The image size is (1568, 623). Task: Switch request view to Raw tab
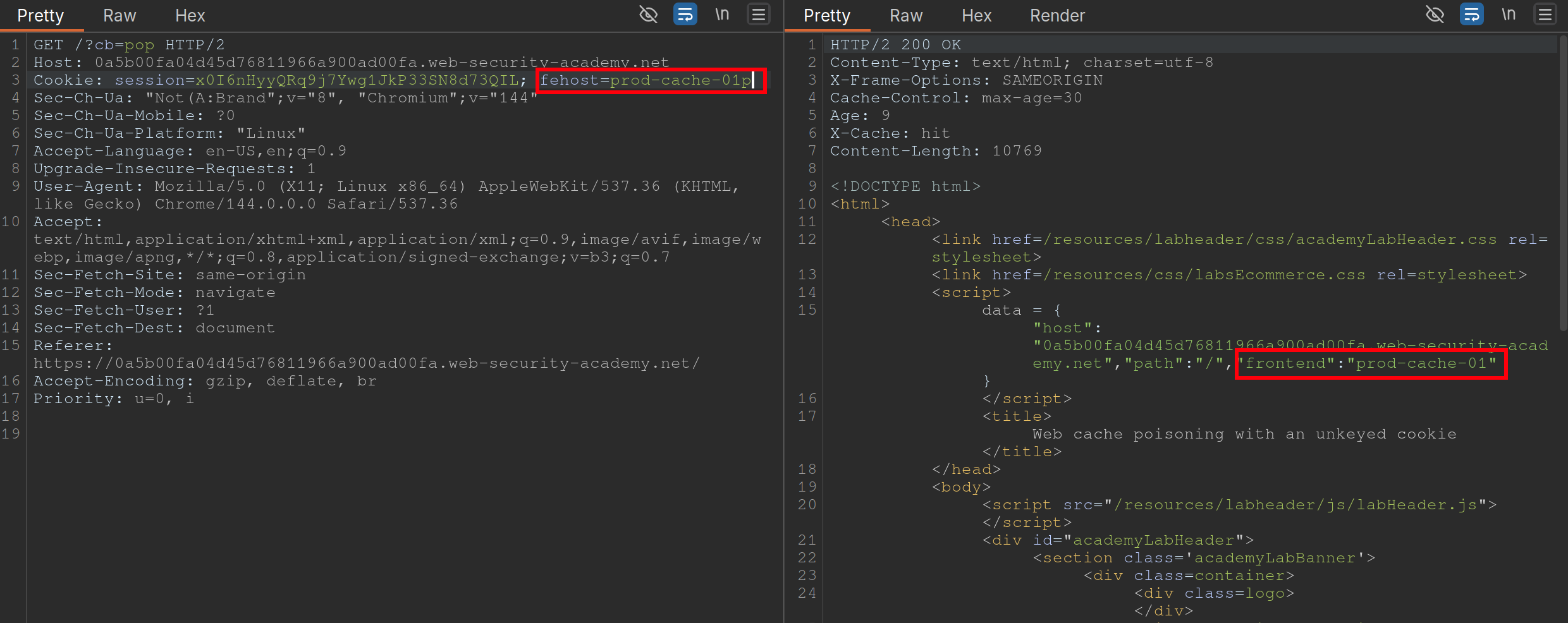coord(119,16)
